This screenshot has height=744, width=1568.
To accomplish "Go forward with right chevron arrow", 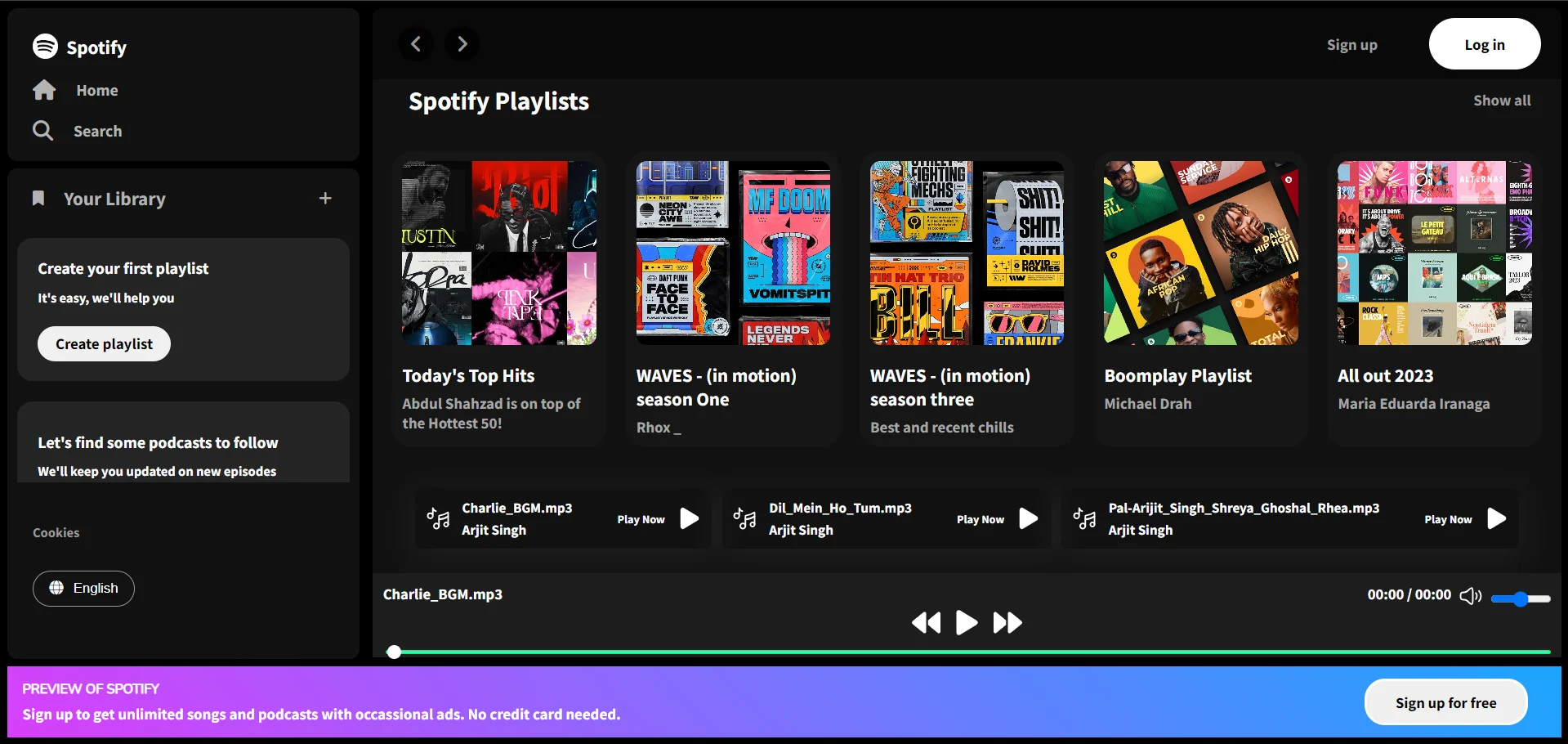I will click(x=462, y=44).
